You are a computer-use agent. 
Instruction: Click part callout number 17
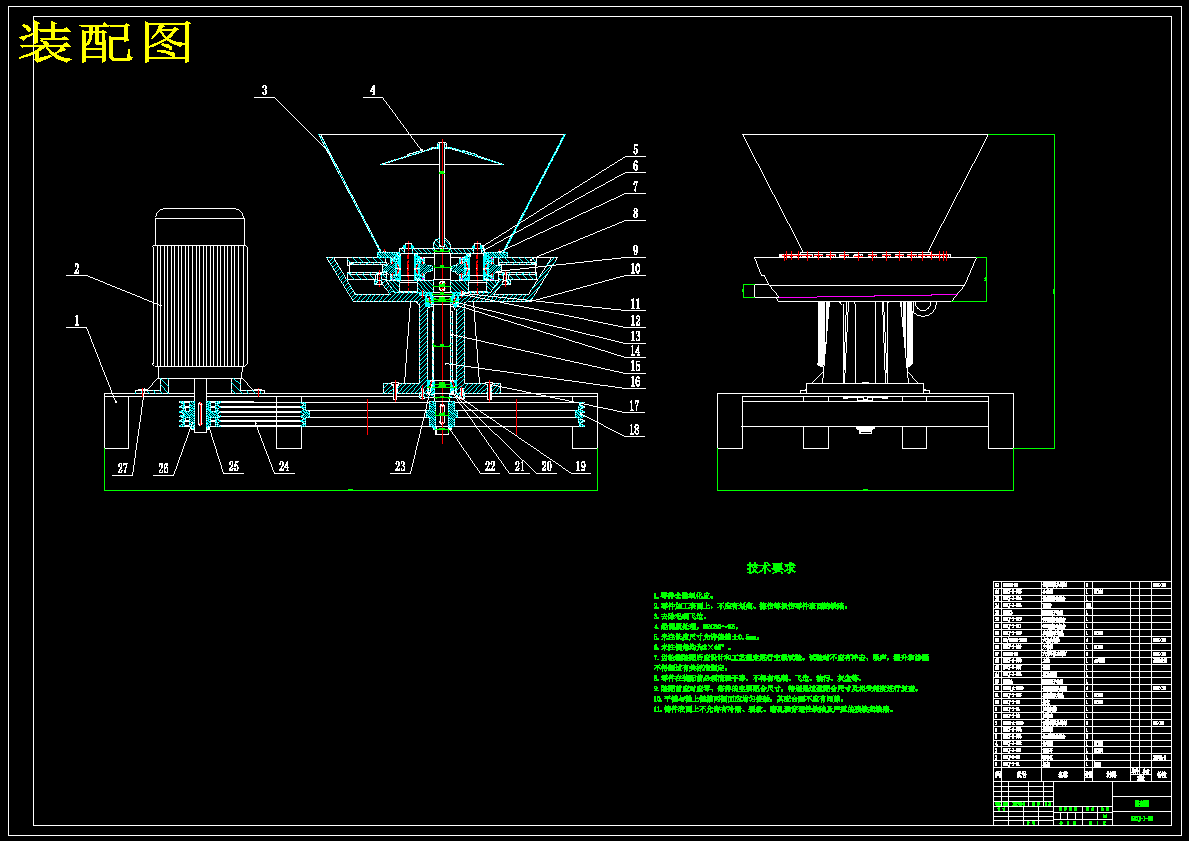pos(635,406)
